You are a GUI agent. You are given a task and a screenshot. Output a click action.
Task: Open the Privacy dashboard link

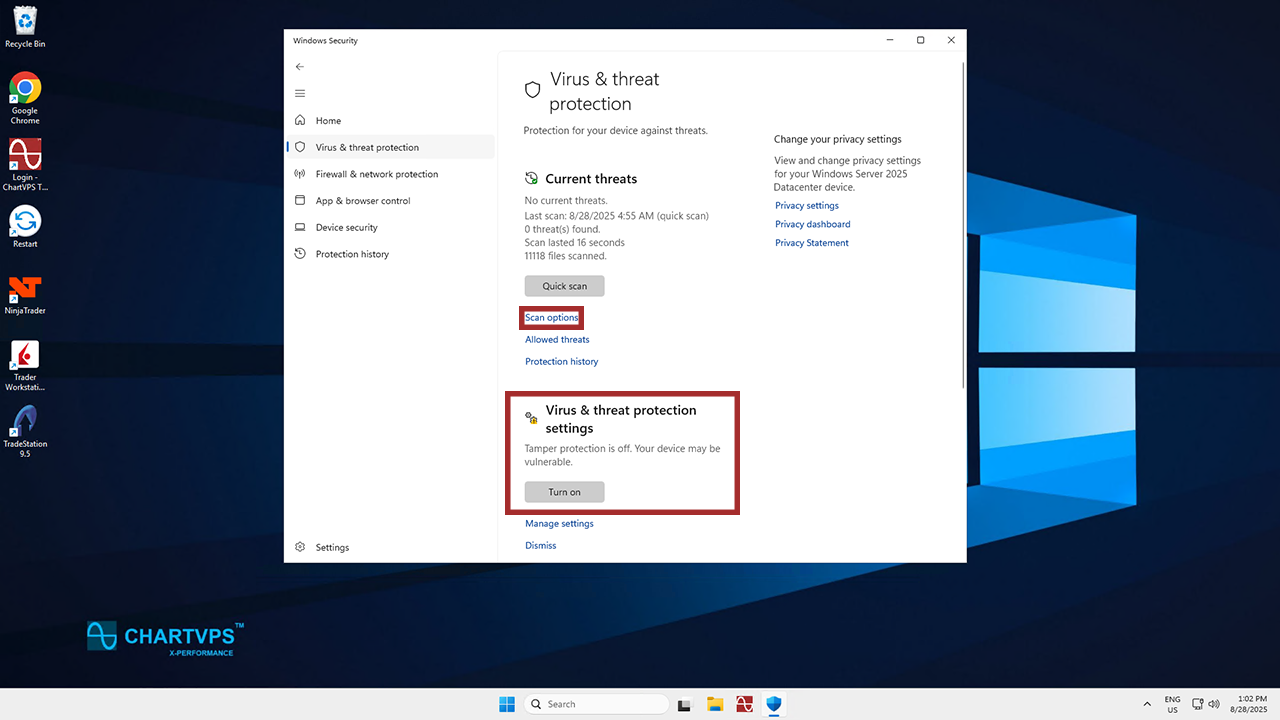(x=812, y=224)
